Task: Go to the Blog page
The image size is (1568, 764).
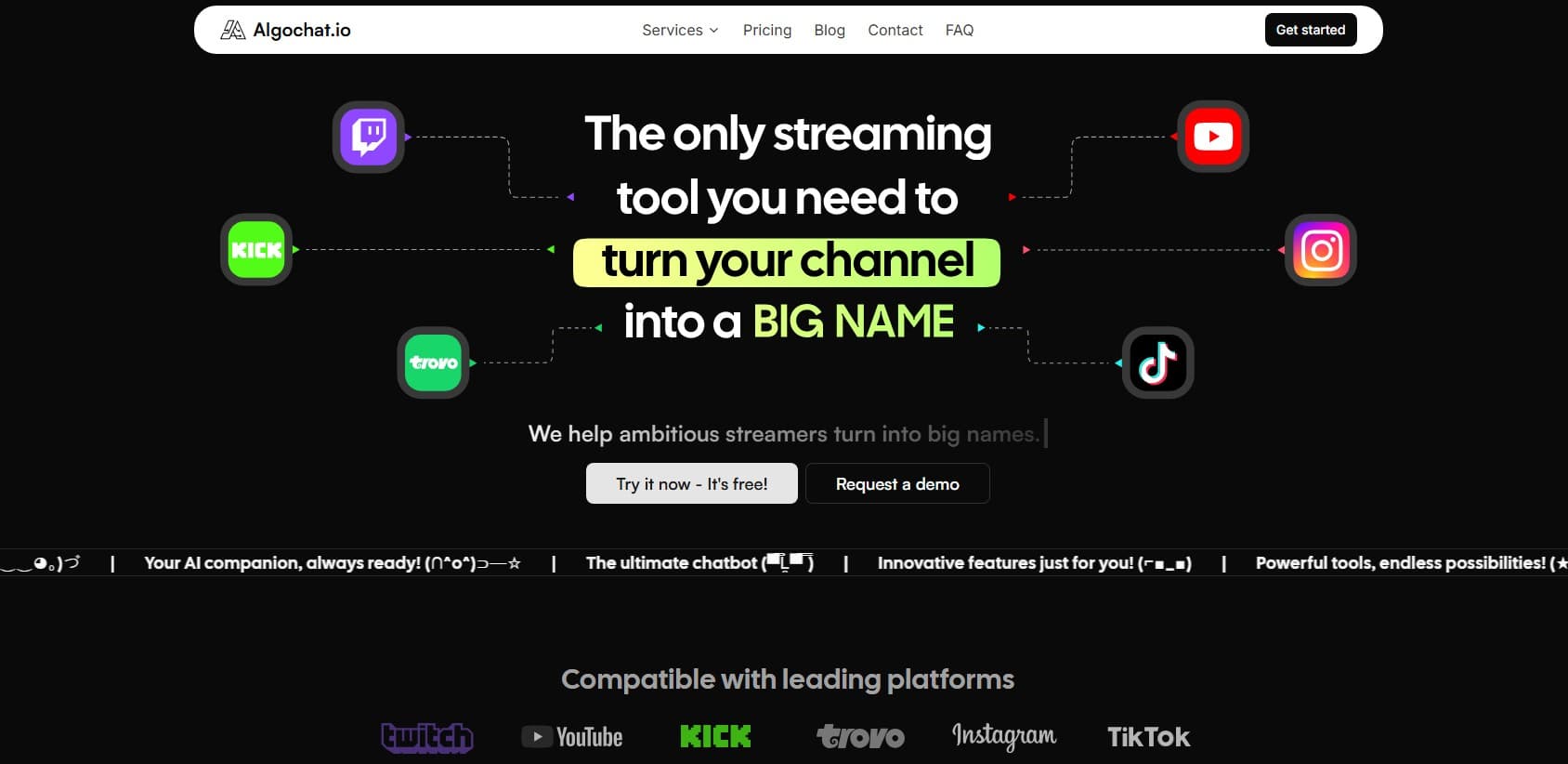Action: (830, 30)
